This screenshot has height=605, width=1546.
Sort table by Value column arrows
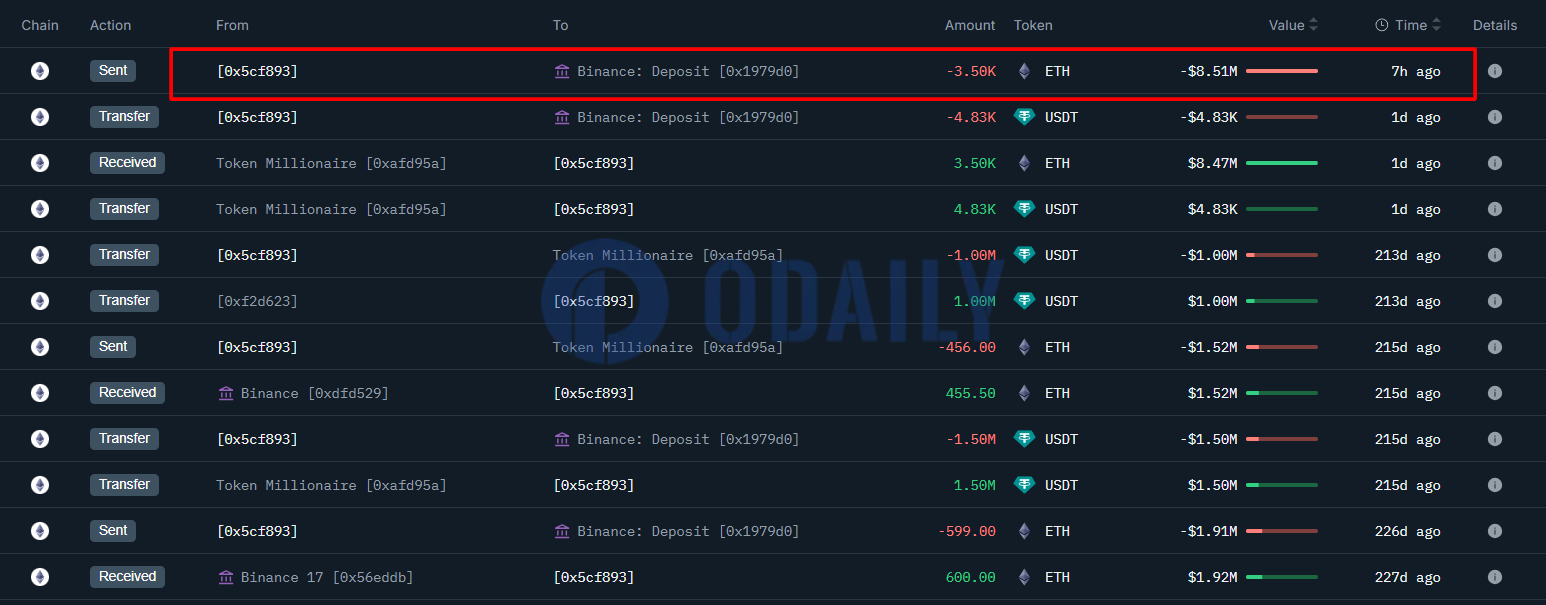(x=1313, y=25)
